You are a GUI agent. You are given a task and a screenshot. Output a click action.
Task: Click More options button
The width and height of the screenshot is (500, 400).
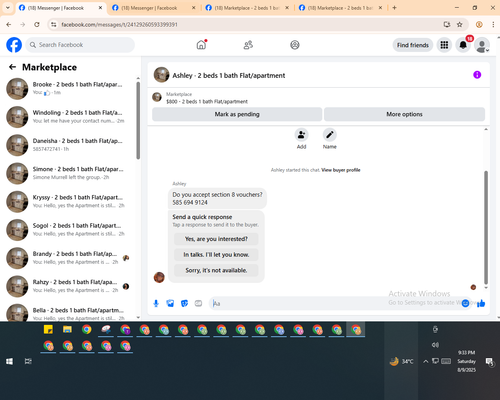coord(404,114)
